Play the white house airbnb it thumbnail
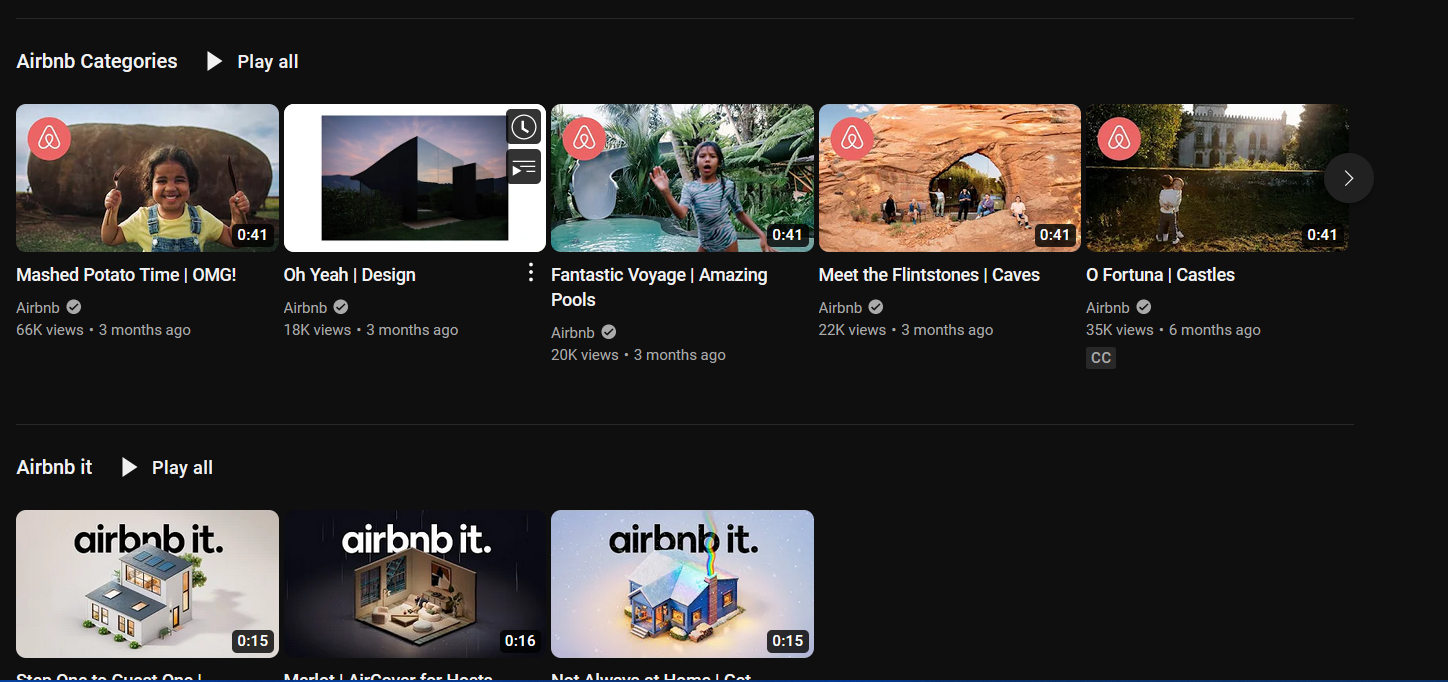This screenshot has width=1448, height=682. (147, 584)
